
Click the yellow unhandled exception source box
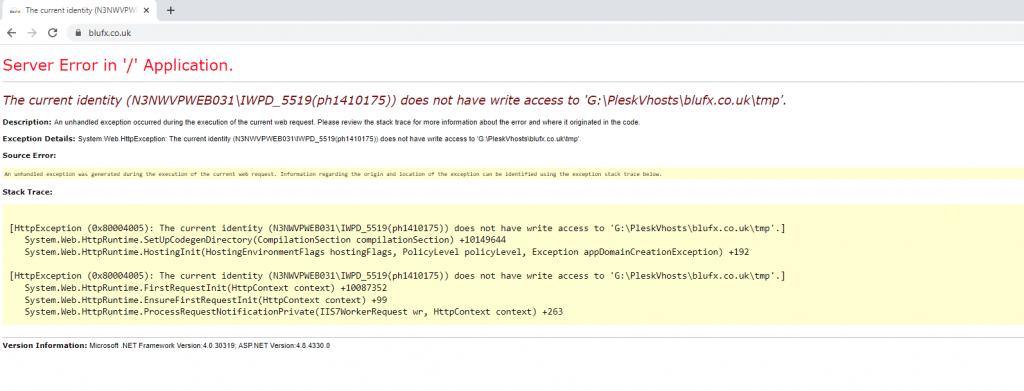[x=512, y=174]
